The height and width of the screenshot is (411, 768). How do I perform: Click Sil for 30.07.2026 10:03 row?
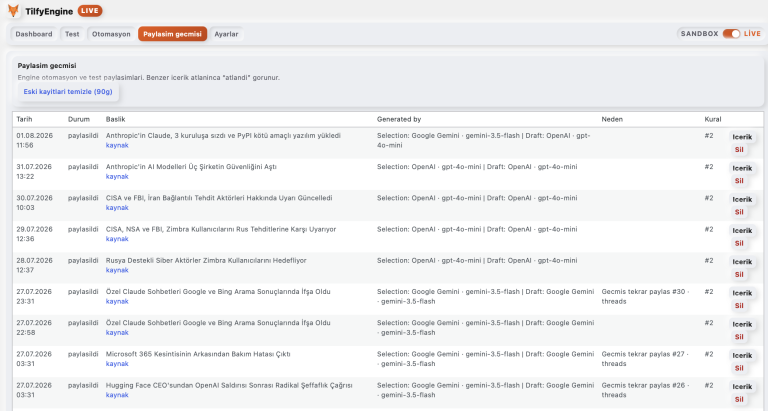(x=739, y=212)
